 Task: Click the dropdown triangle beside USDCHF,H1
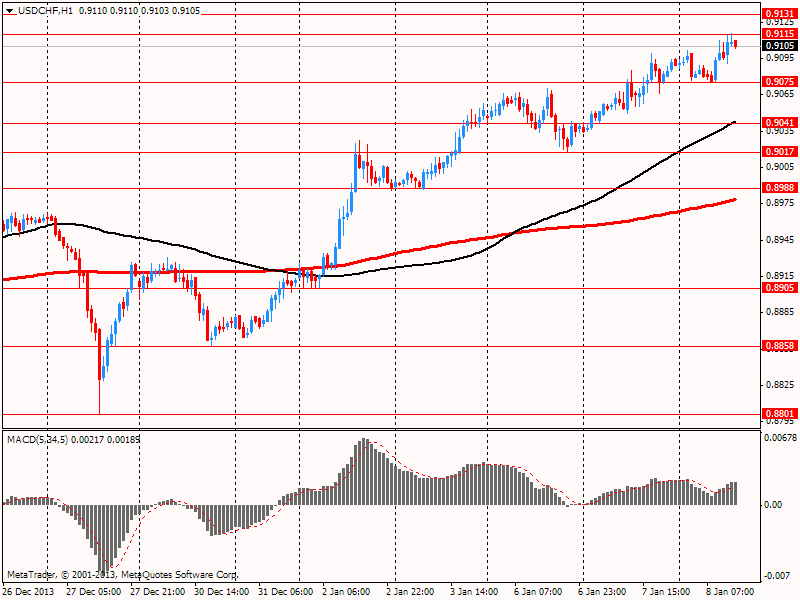pos(10,10)
